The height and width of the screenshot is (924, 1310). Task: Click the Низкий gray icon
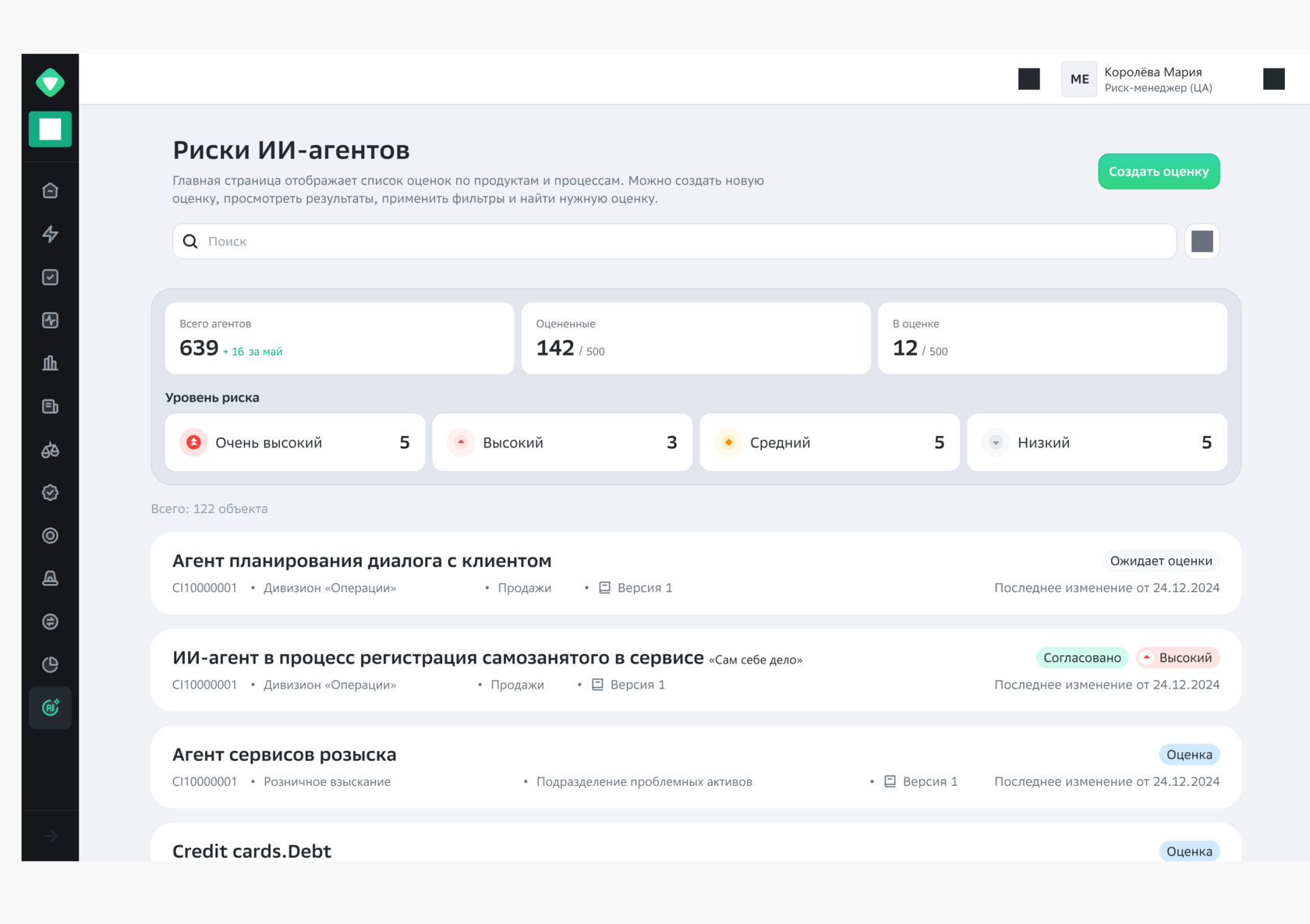tap(996, 442)
